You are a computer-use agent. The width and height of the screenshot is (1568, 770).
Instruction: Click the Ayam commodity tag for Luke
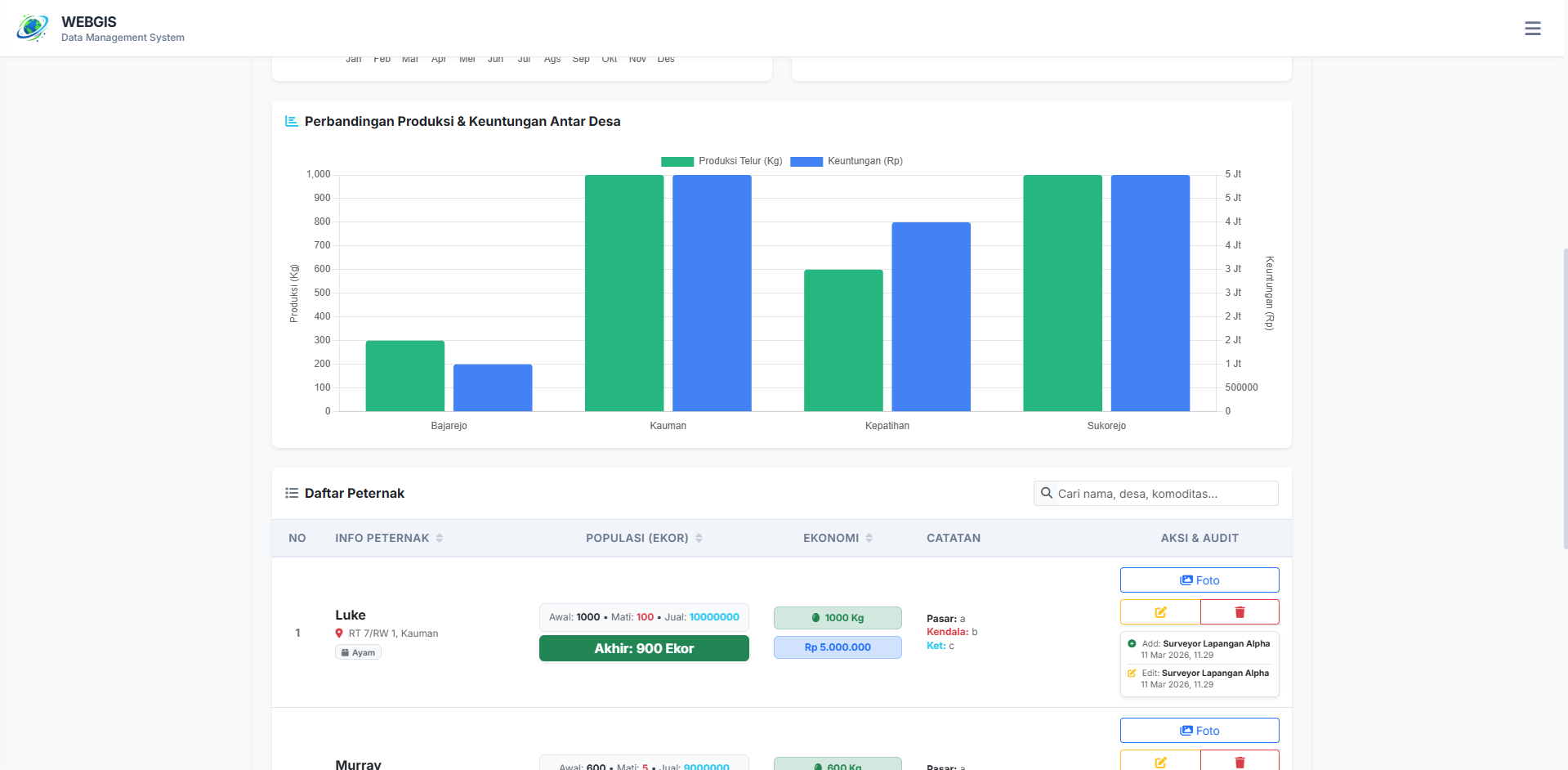[358, 652]
